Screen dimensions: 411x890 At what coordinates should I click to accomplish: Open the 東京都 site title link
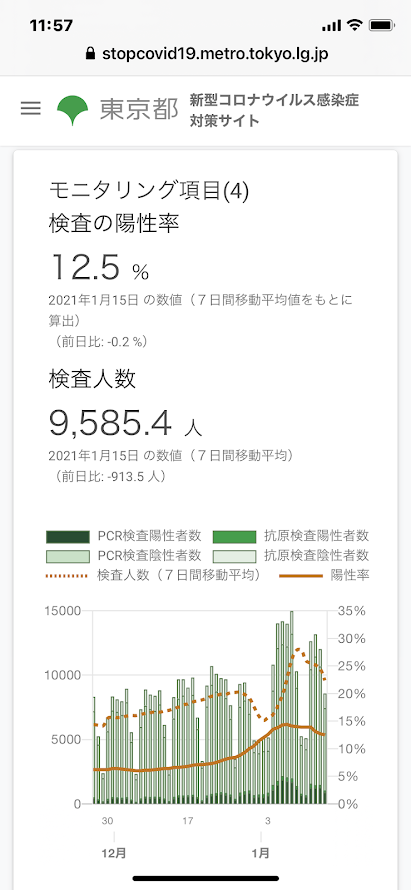click(139, 111)
